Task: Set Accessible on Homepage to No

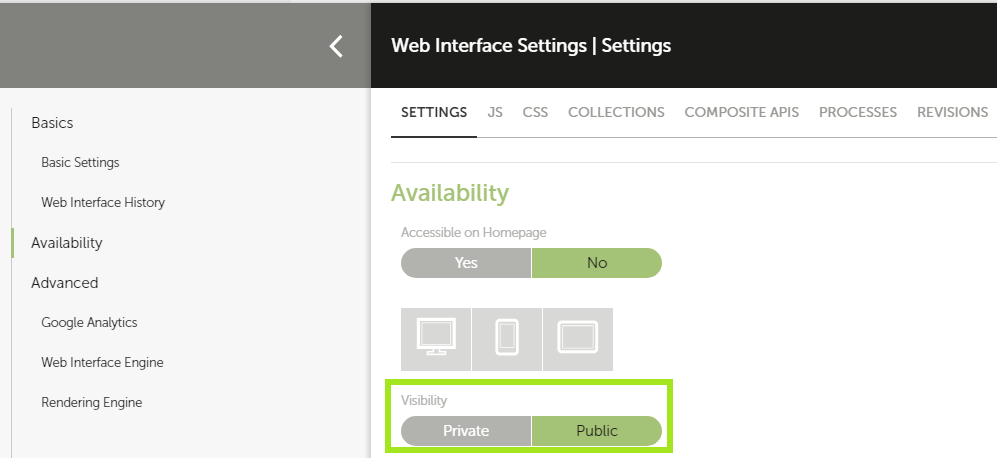Action: pos(596,263)
